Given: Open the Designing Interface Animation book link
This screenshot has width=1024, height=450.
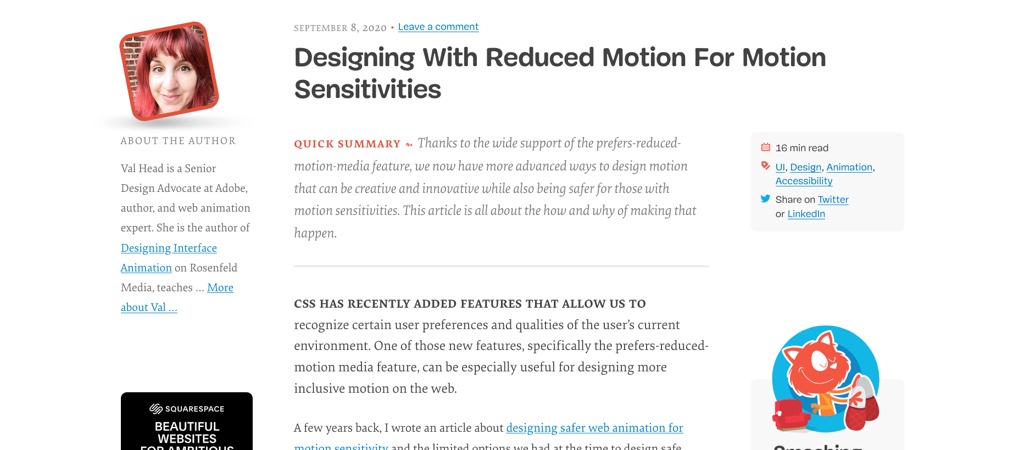Looking at the screenshot, I should (x=168, y=248).
